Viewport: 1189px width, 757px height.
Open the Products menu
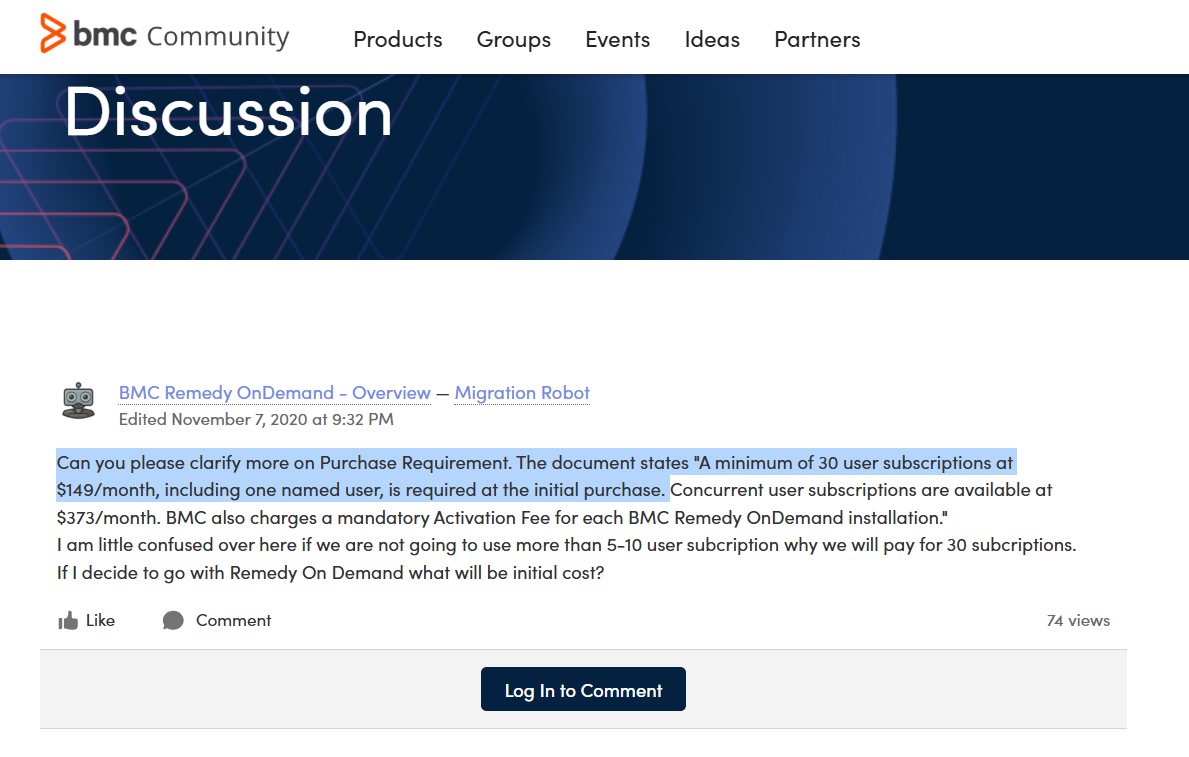point(397,40)
